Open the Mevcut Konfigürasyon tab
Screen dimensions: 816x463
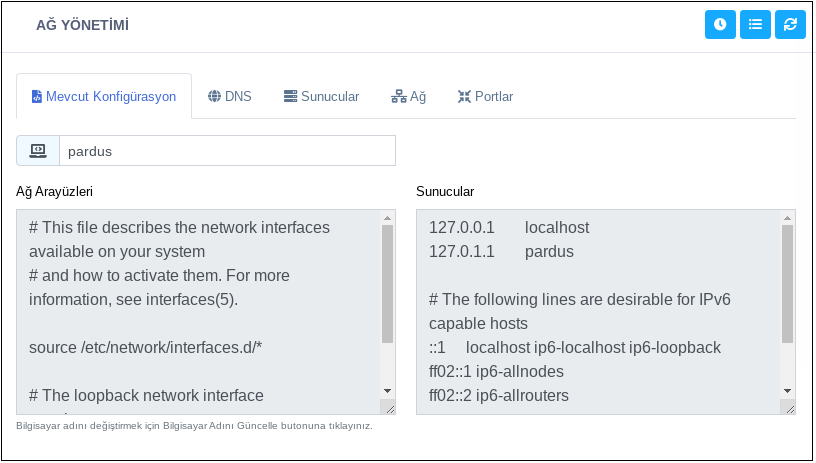tap(104, 97)
